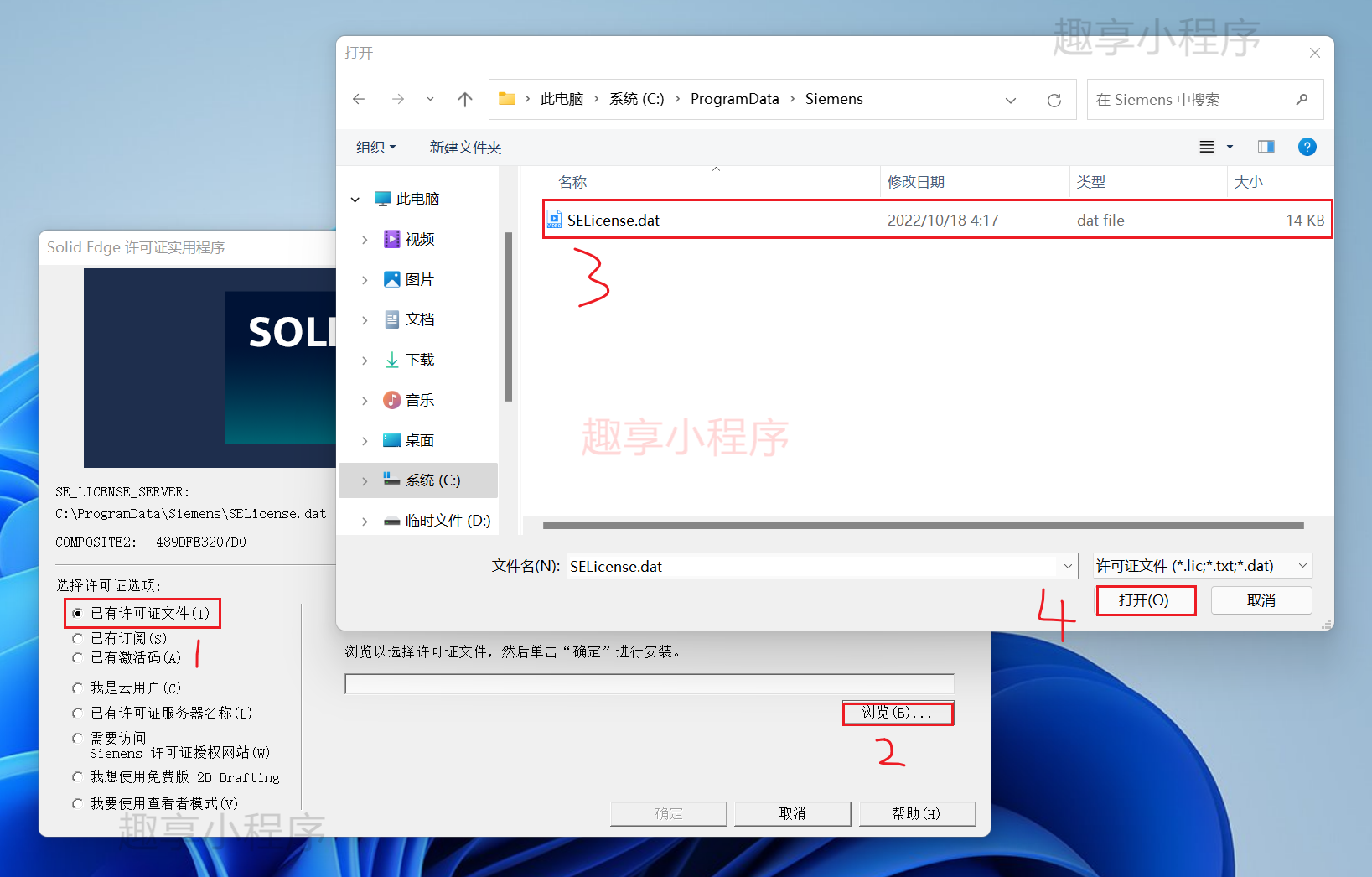1372x877 pixels.
Task: Click Siemens in the breadcrumb path
Action: click(x=834, y=99)
